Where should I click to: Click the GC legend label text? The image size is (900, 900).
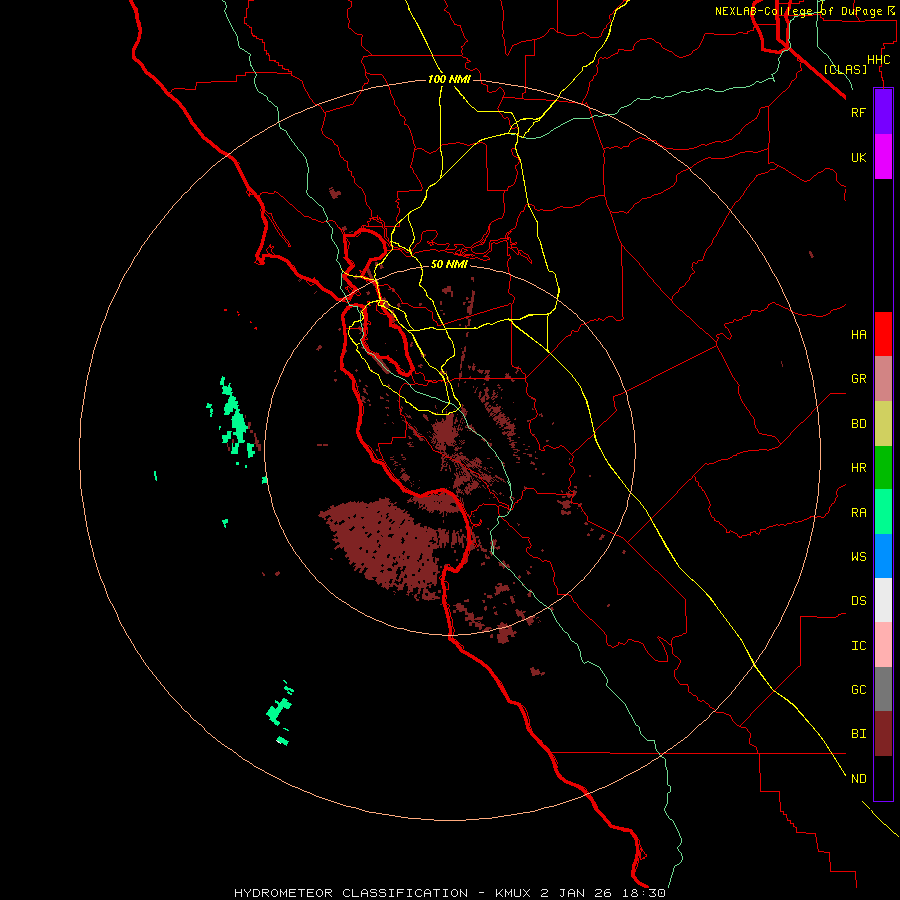859,690
